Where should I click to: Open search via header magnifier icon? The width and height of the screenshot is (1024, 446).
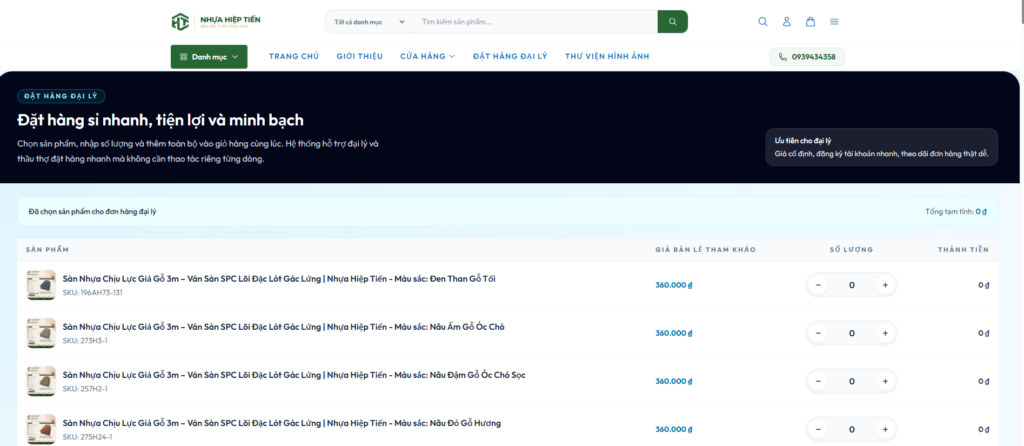[x=763, y=22]
